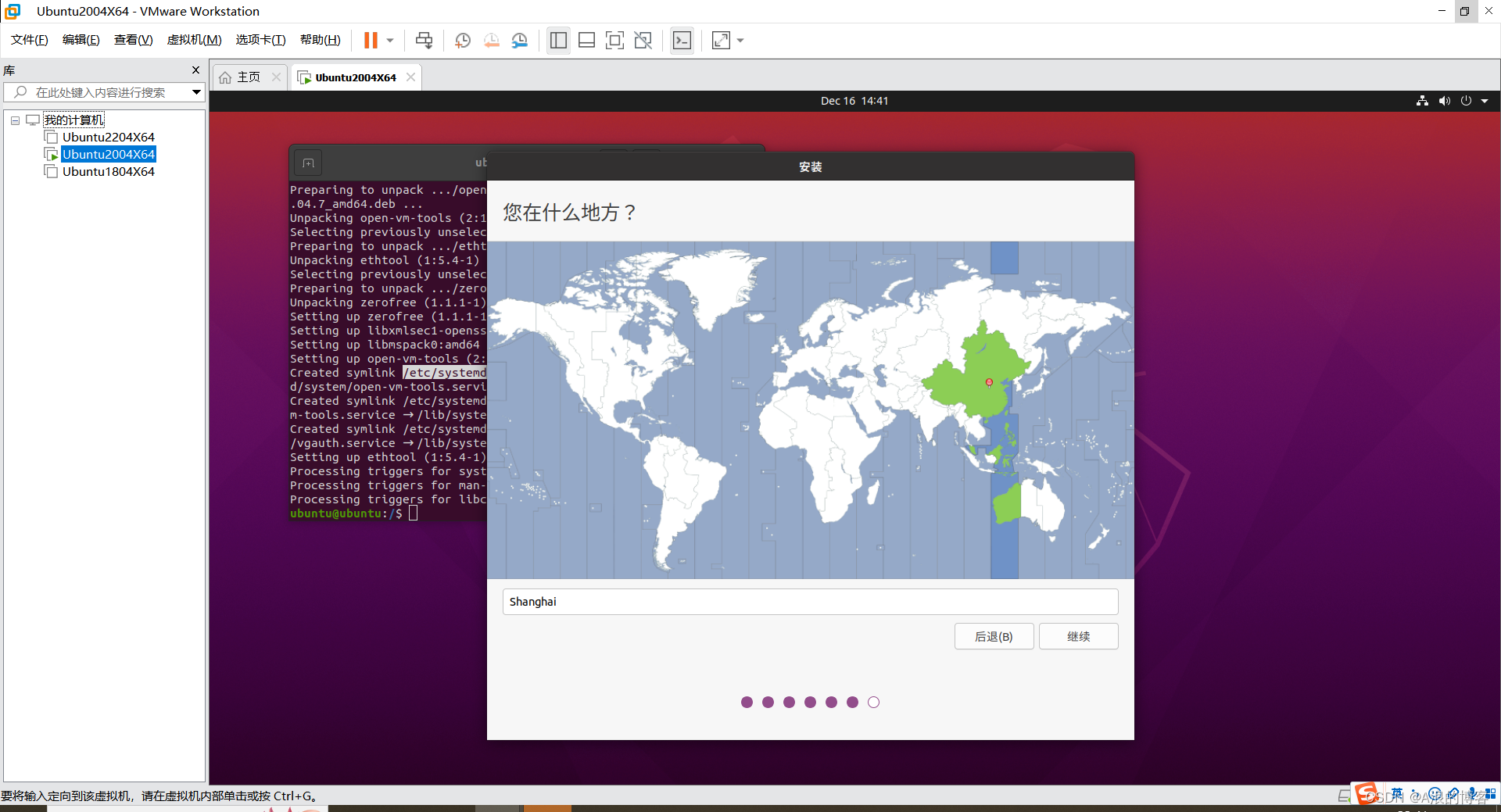Click the Ubuntu network status icon

coord(1422,101)
